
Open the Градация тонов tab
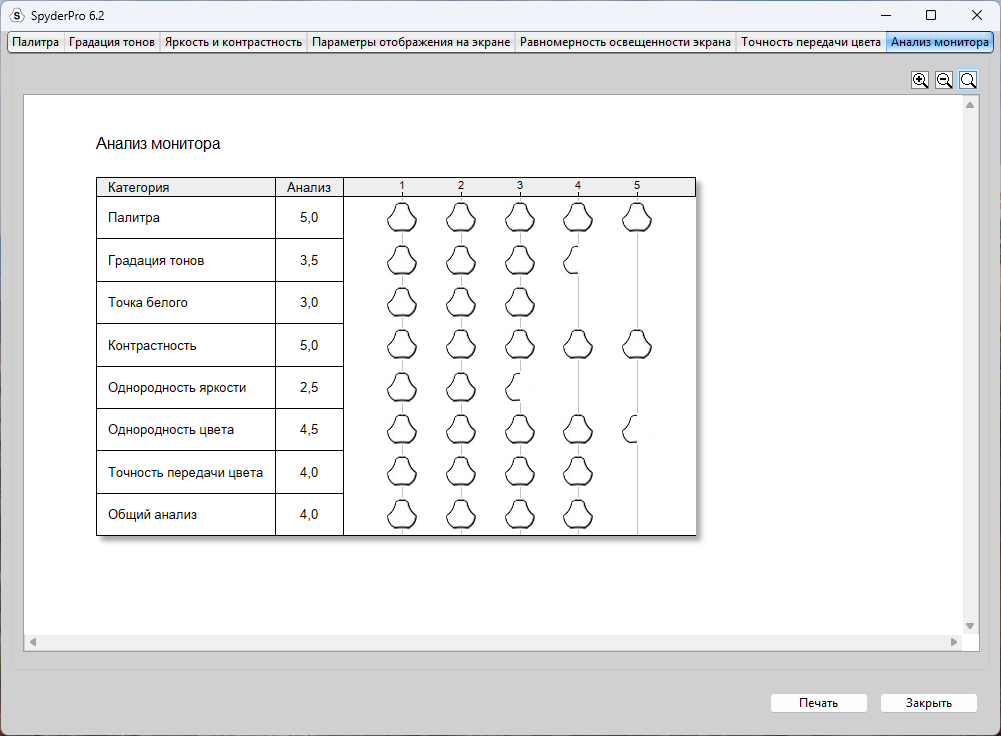coord(112,42)
